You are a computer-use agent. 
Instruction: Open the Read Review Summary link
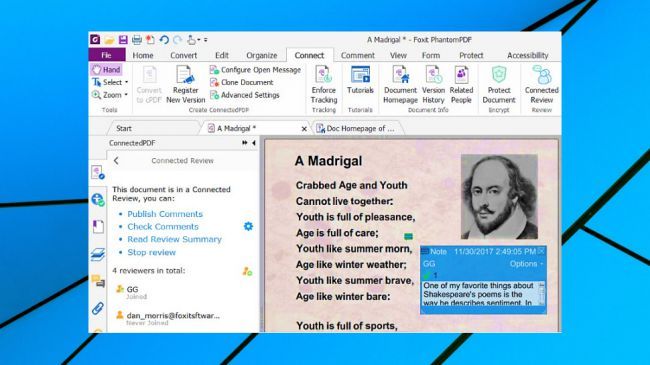point(175,239)
